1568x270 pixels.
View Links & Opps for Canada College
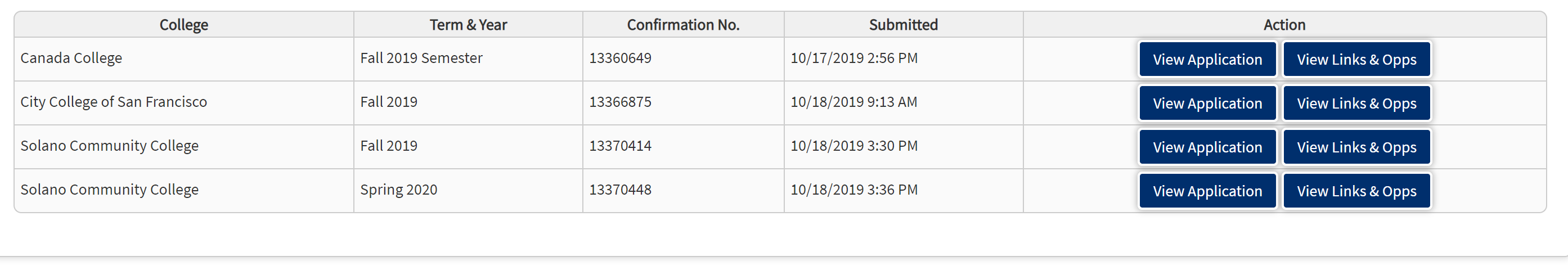[x=1356, y=60]
